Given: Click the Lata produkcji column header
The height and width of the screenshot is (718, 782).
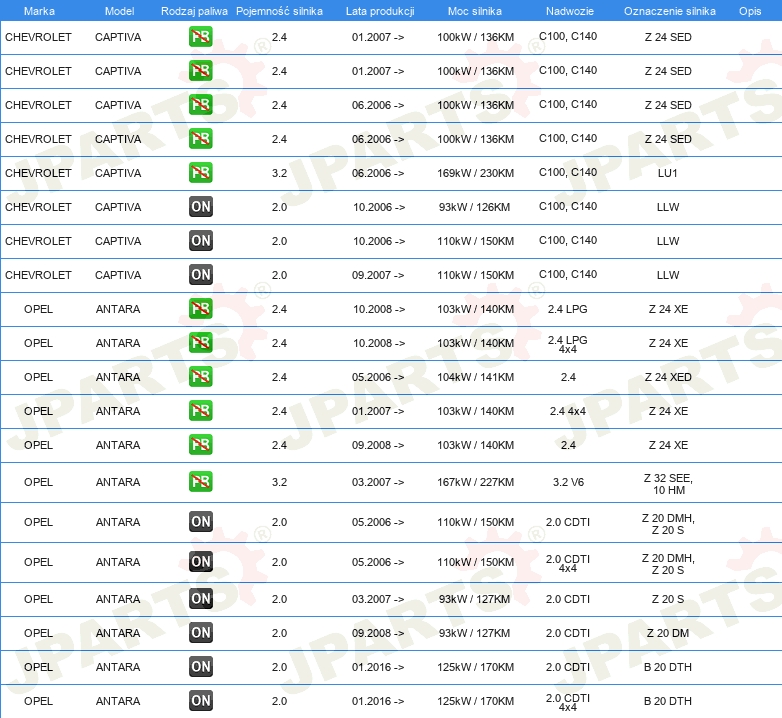Looking at the screenshot, I should coord(379,10).
